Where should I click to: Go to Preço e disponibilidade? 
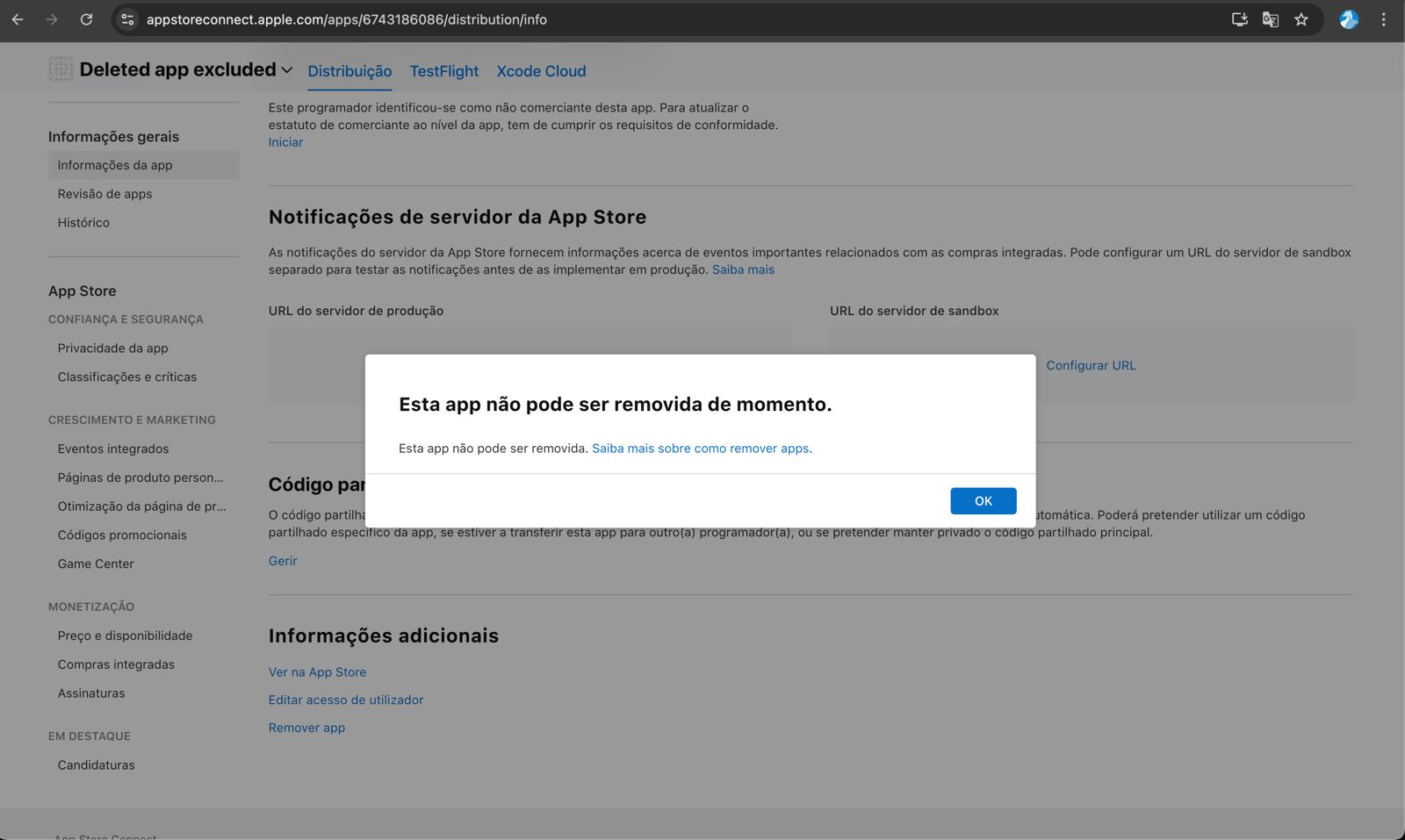click(125, 635)
